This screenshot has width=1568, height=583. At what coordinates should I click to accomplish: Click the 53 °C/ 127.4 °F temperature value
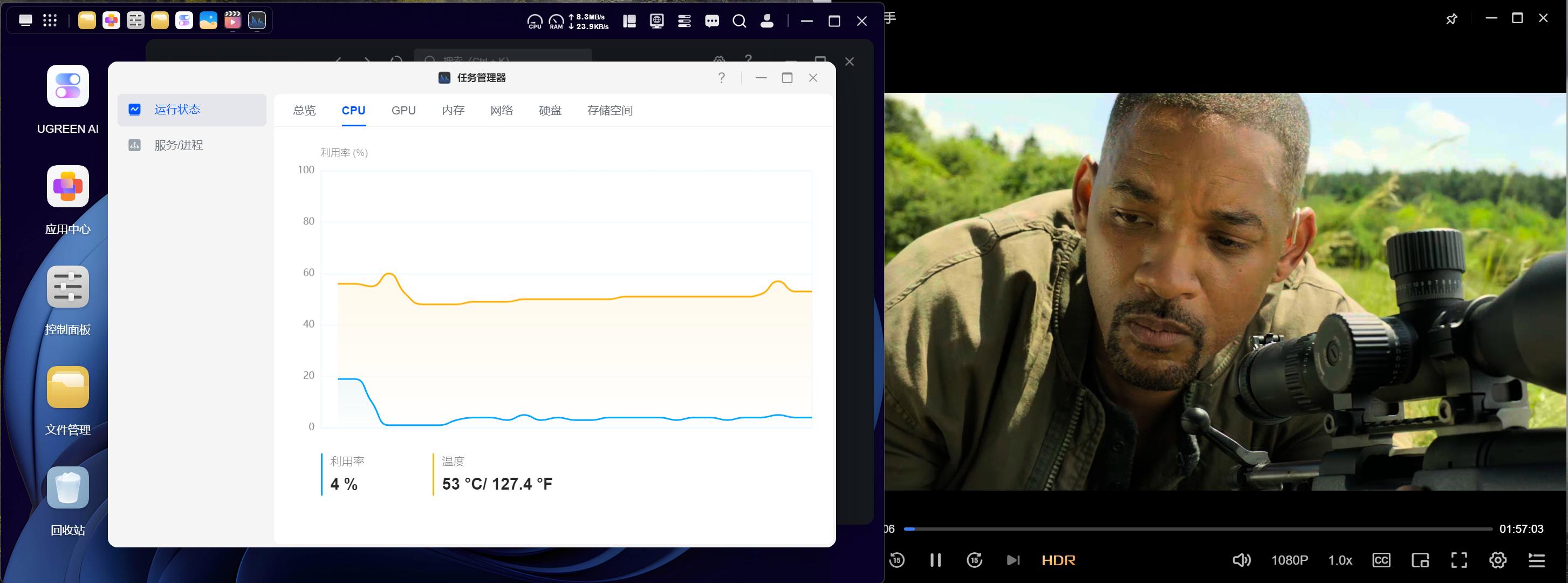497,484
